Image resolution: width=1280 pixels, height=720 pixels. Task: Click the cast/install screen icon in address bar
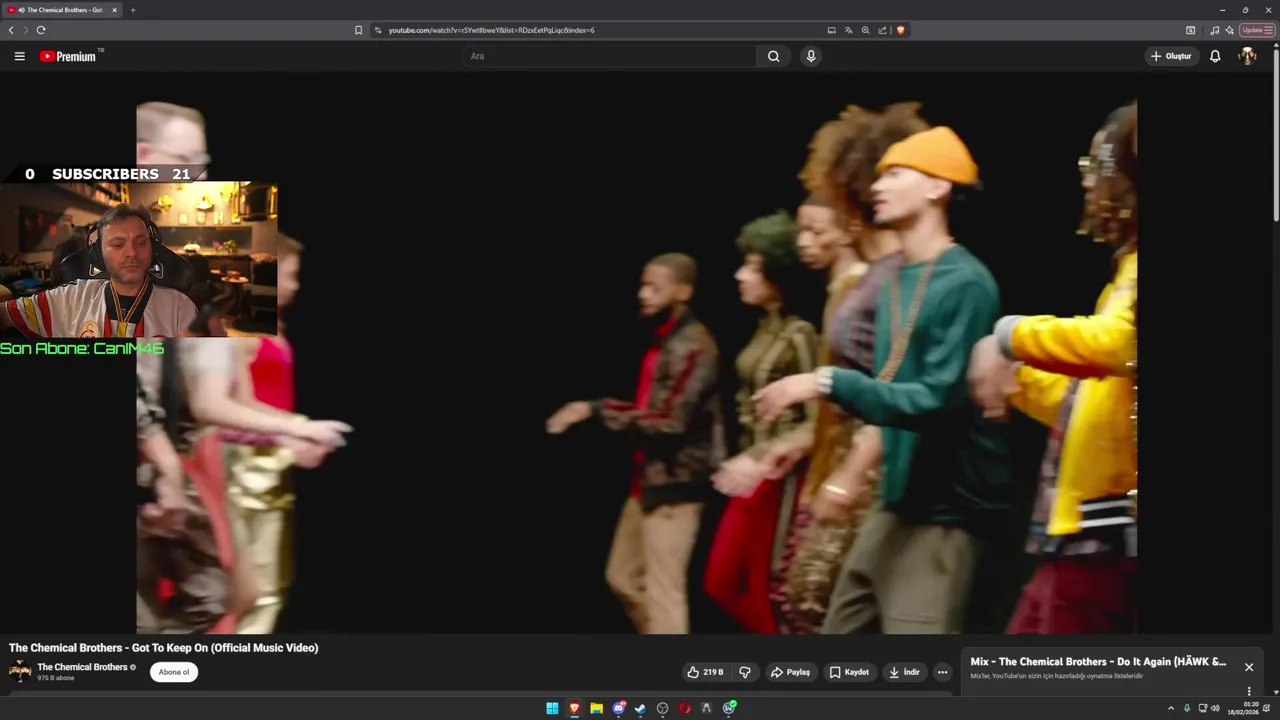point(831,30)
